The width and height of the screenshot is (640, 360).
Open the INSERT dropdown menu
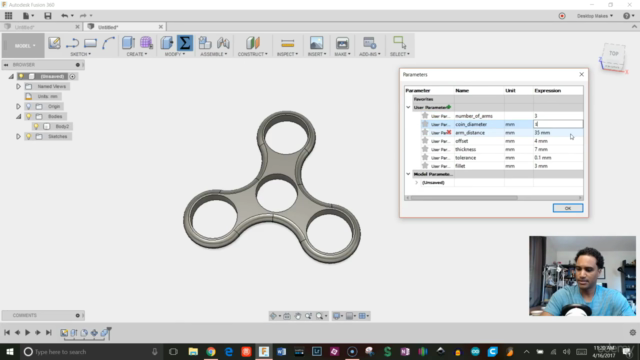(317, 54)
